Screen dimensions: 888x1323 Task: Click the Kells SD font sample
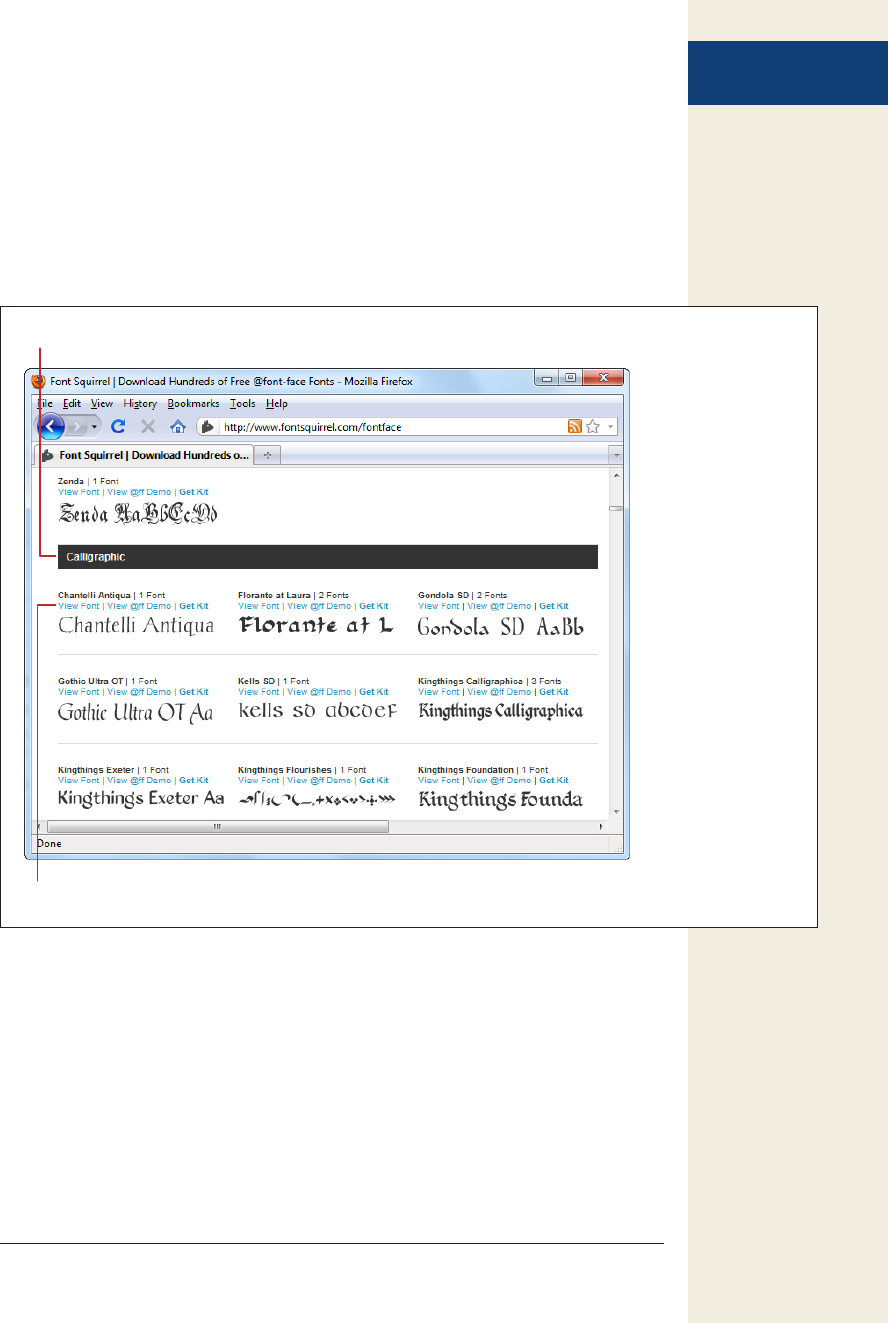pos(318,712)
